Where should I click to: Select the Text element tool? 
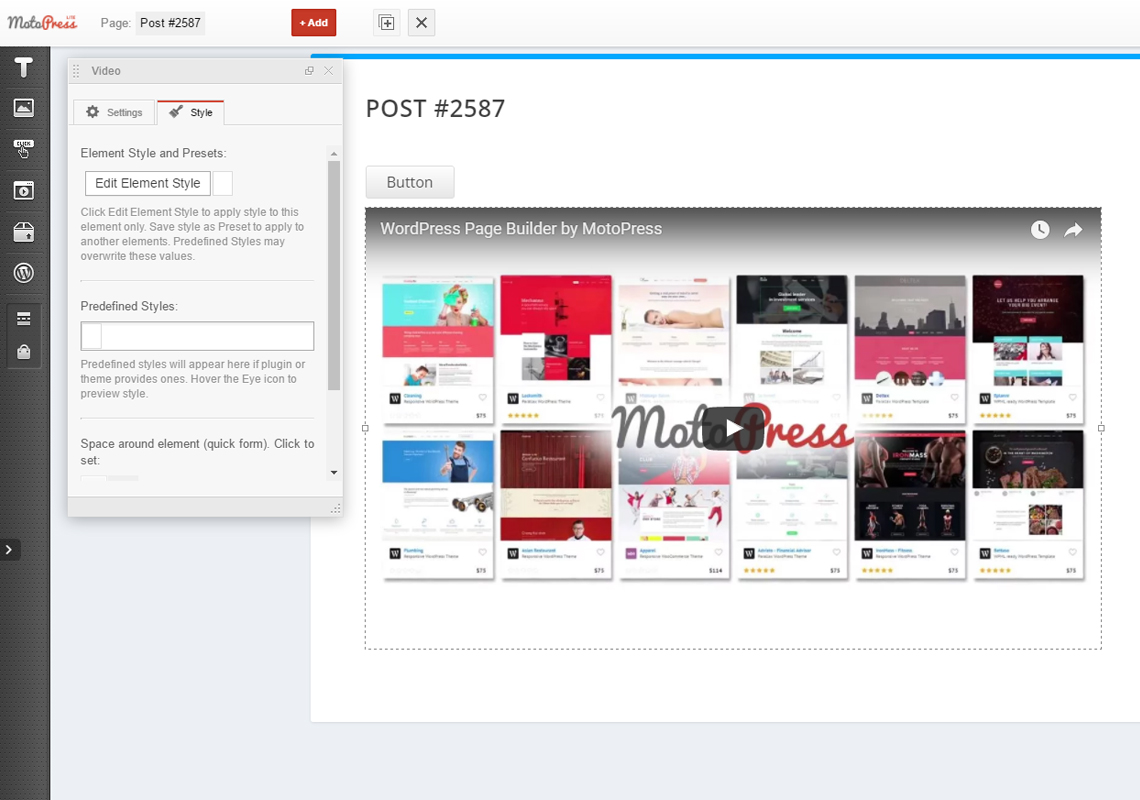point(24,67)
